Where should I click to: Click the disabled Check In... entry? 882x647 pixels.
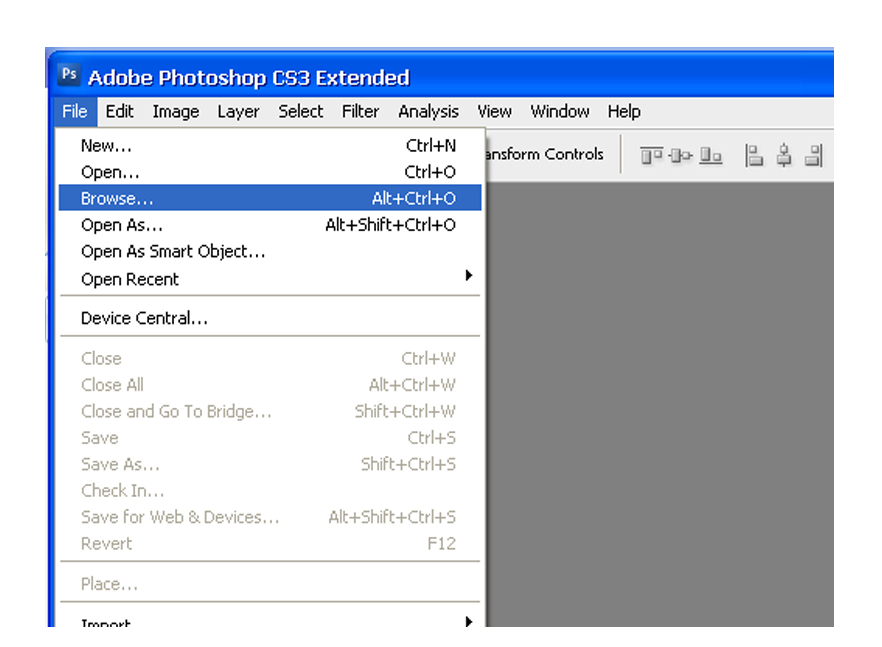tap(270, 491)
